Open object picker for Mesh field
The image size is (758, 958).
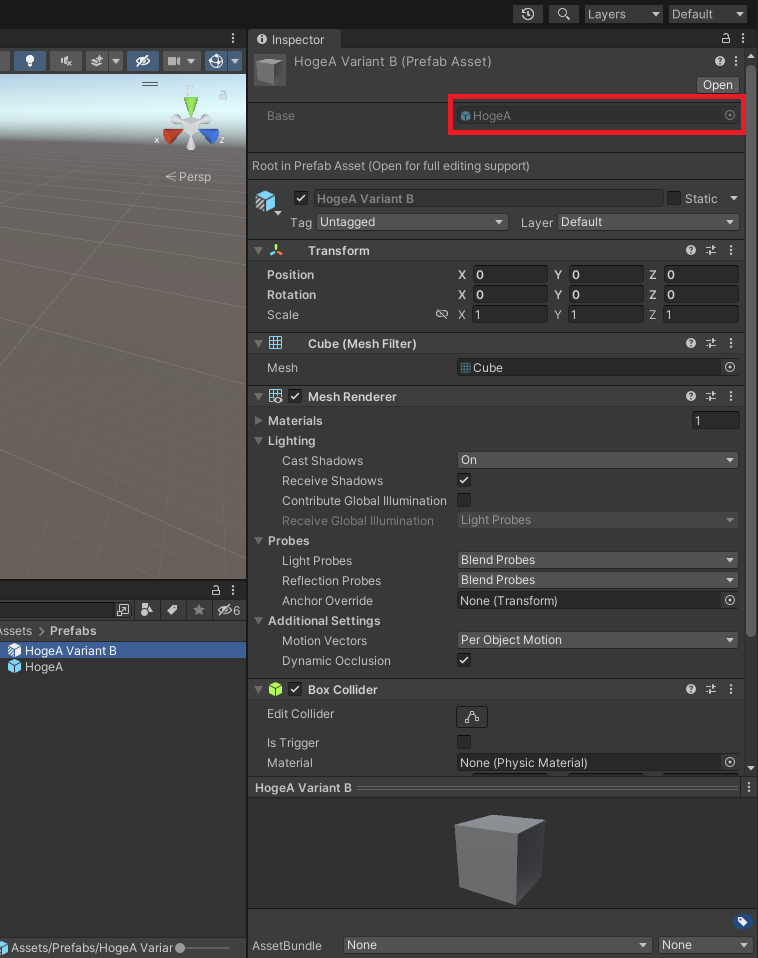[729, 367]
